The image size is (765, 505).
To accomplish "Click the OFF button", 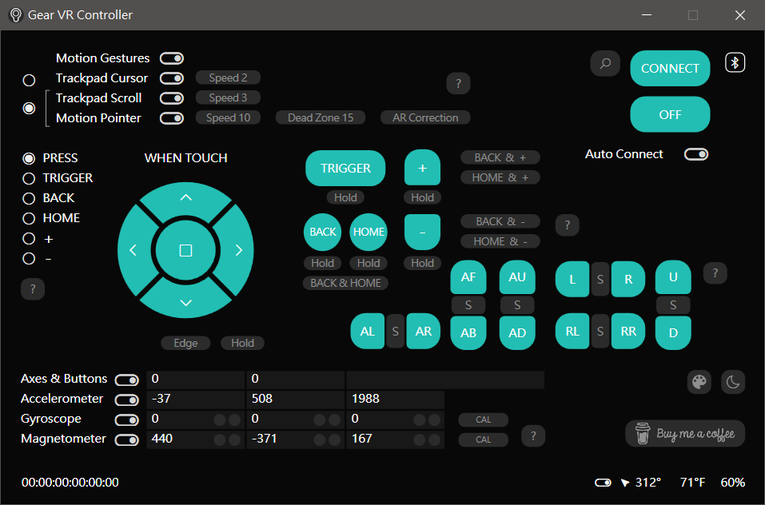I will [x=670, y=114].
